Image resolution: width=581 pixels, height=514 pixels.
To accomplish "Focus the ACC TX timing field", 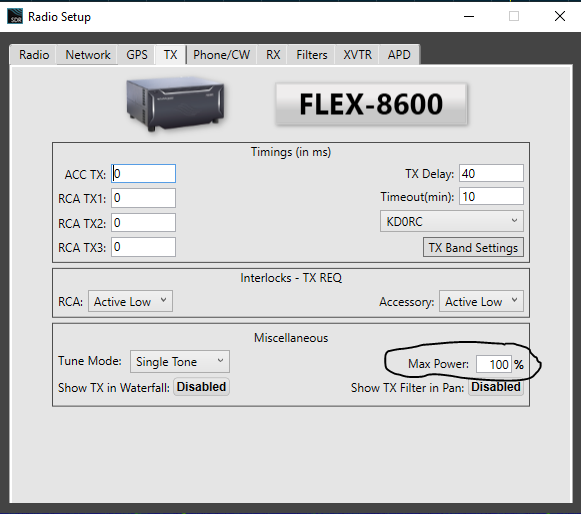I will tap(143, 174).
